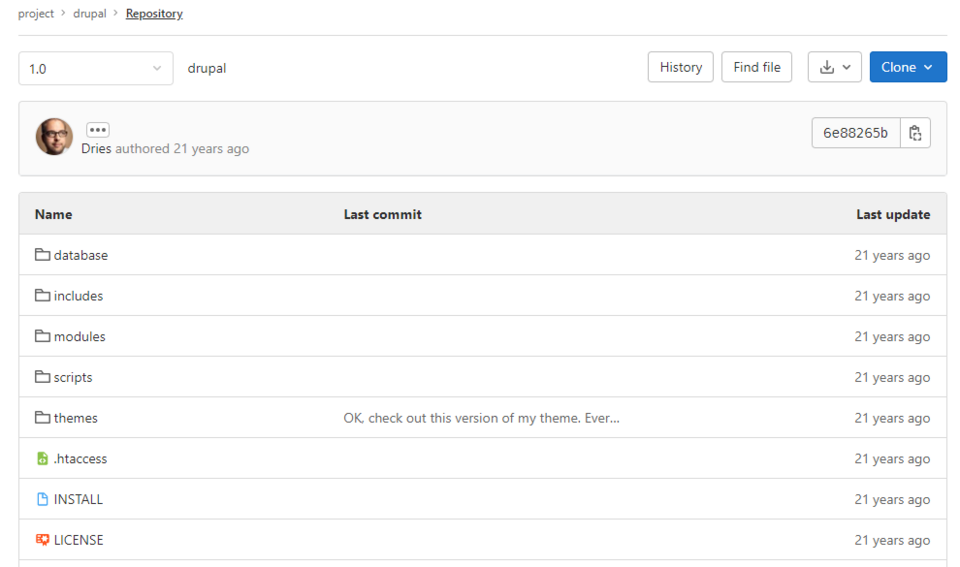Click '21 years ago' in the LICENSE row
Screen dimensions: 960x567
click(x=892, y=540)
